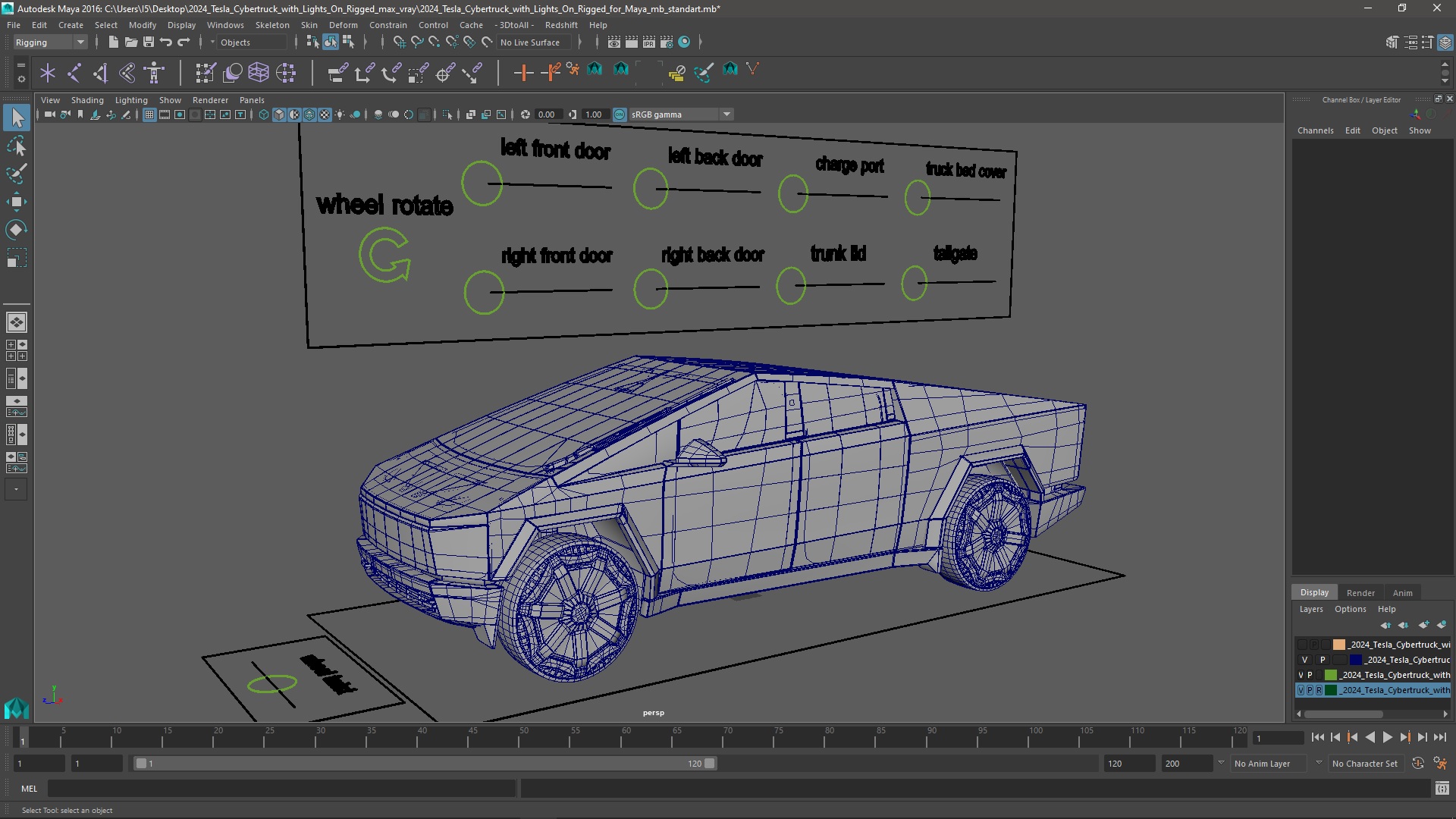The height and width of the screenshot is (819, 1456).
Task: Open Channels menu in Channel Box
Action: (x=1315, y=130)
